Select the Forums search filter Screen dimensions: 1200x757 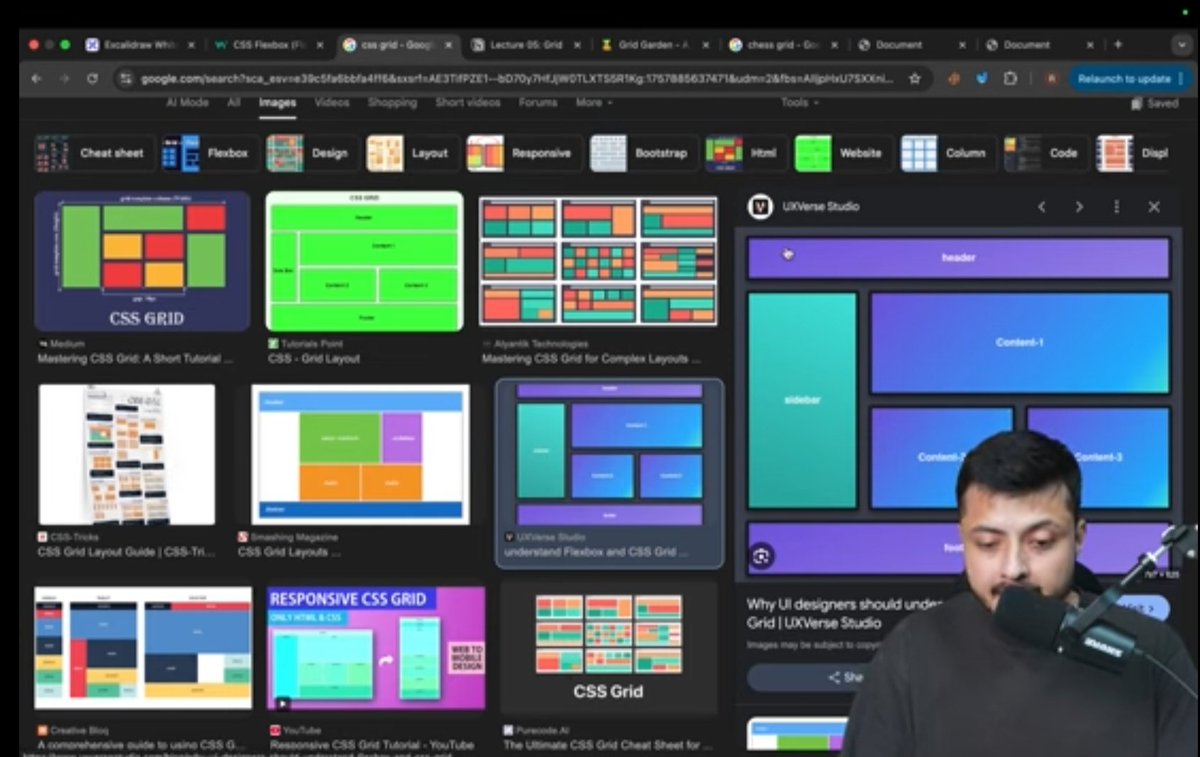[538, 103]
